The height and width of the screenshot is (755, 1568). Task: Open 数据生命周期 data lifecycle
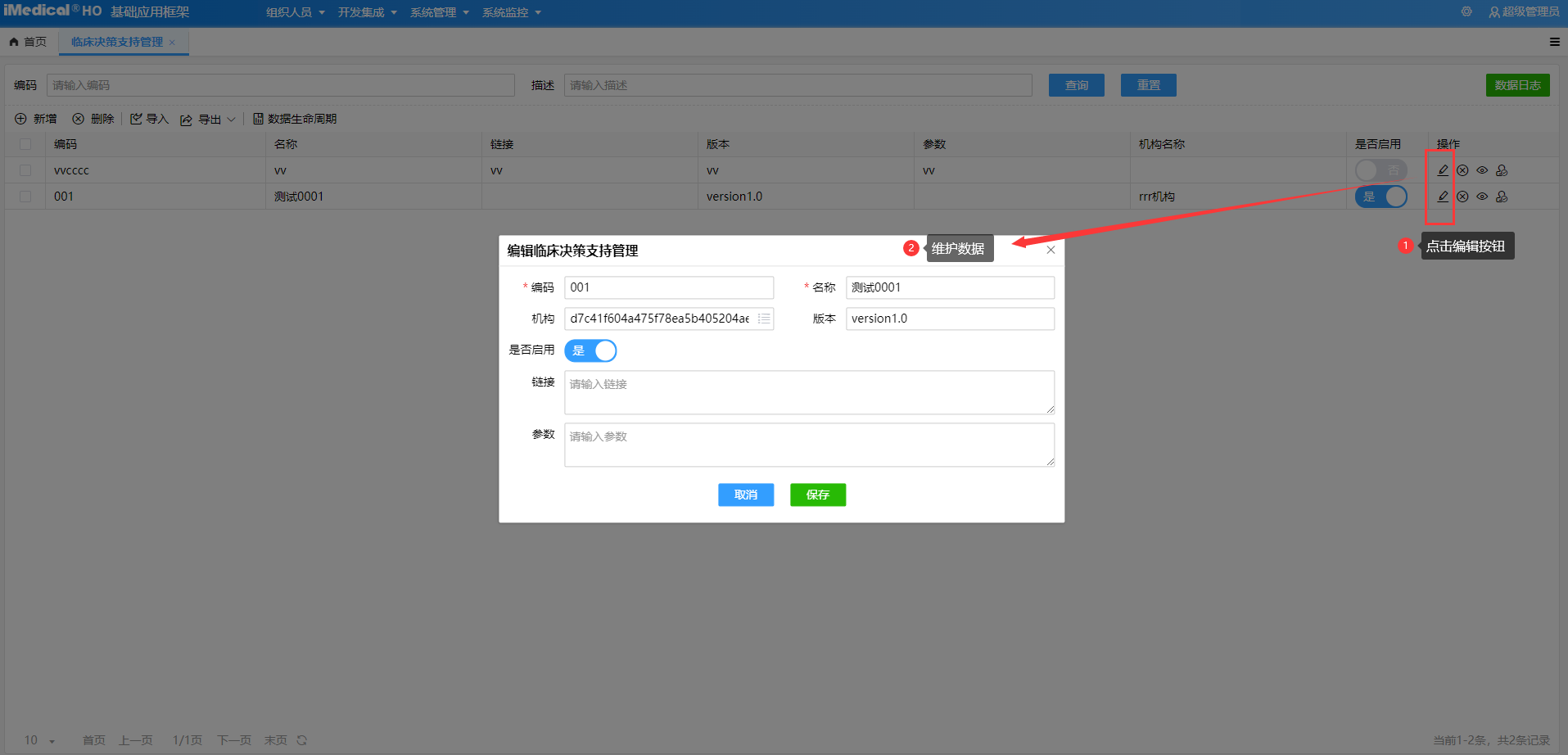tap(295, 119)
